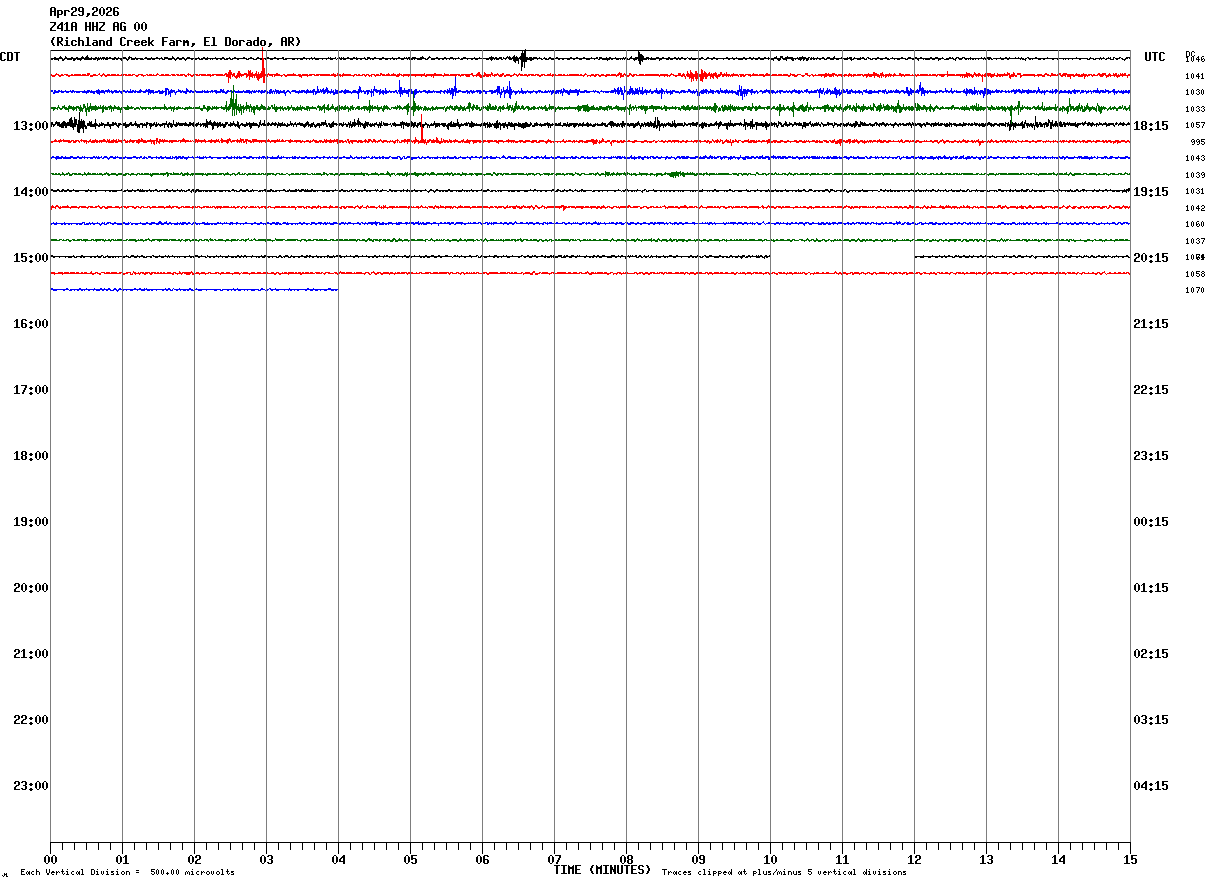1210x886 pixels.
Task: Click the '10' minute tick label
Action: click(770, 859)
